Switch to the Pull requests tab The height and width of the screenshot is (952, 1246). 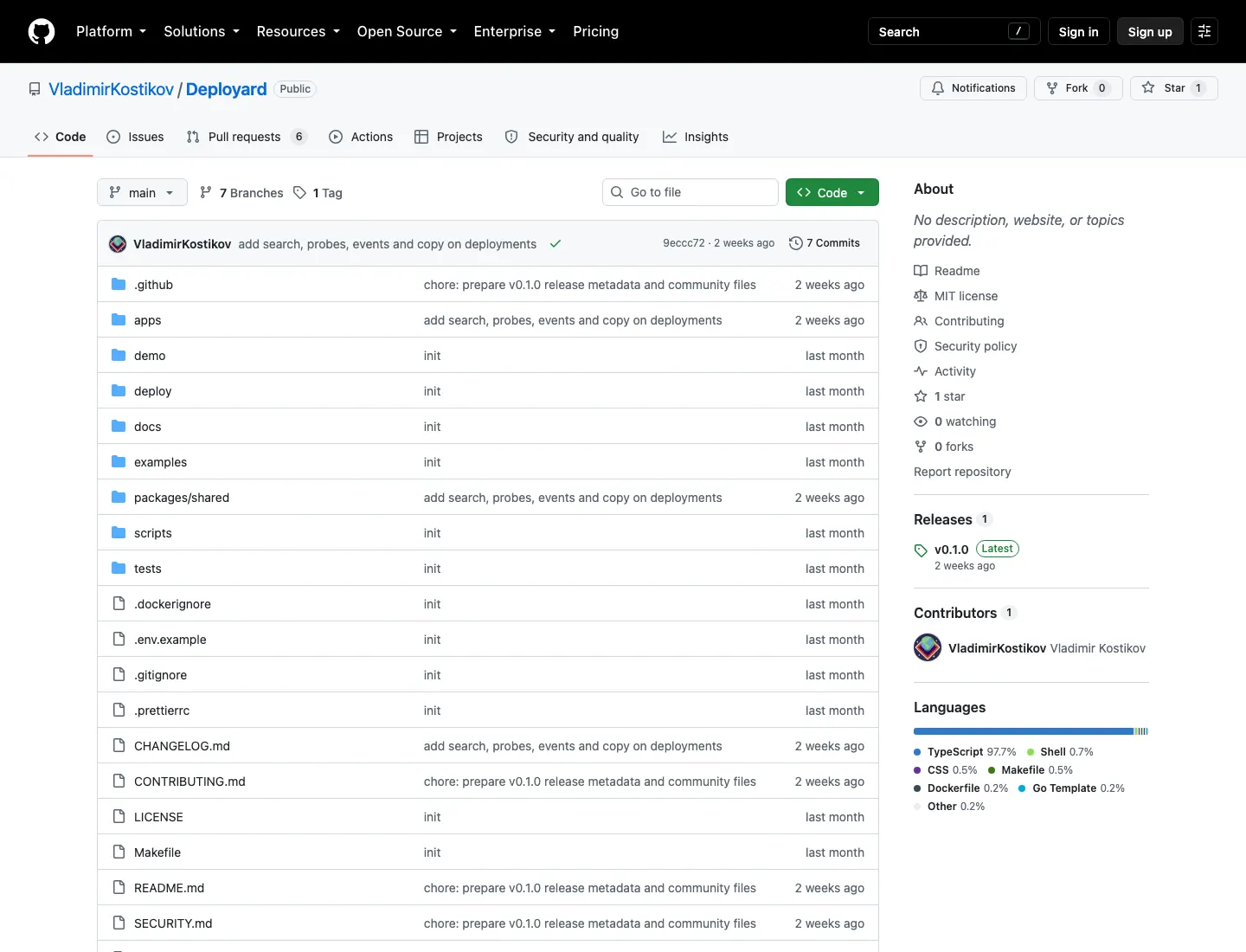point(247,137)
